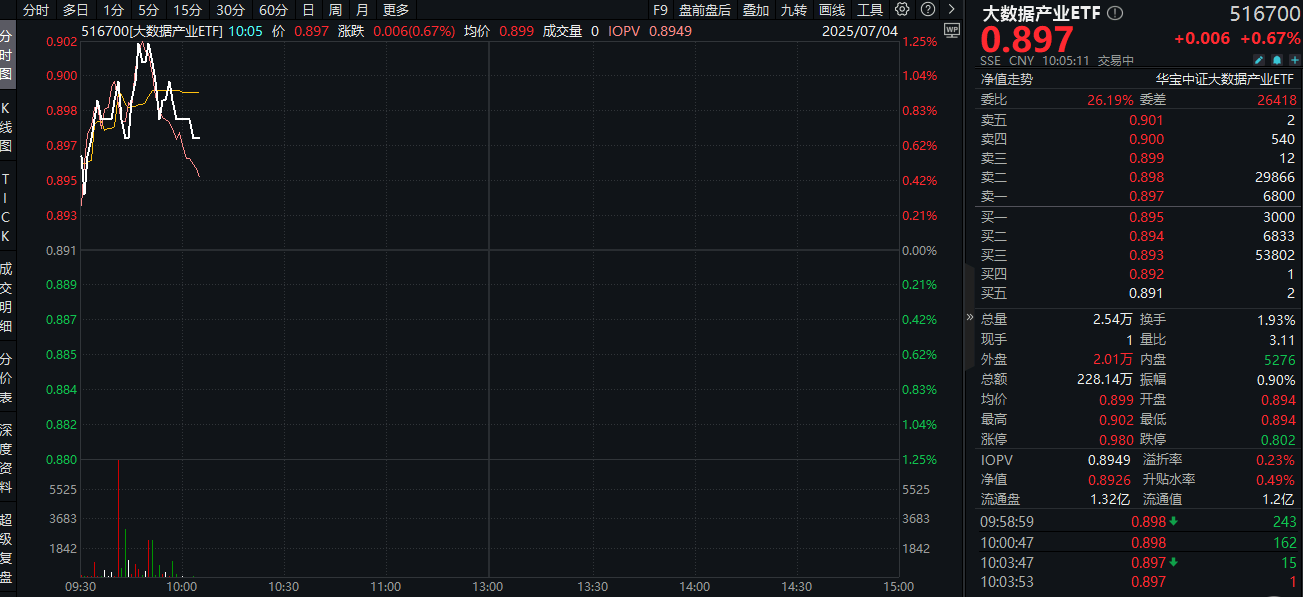The image size is (1303, 597).
Task: Click the 卖四 price 0.900
Action: click(x=1146, y=139)
